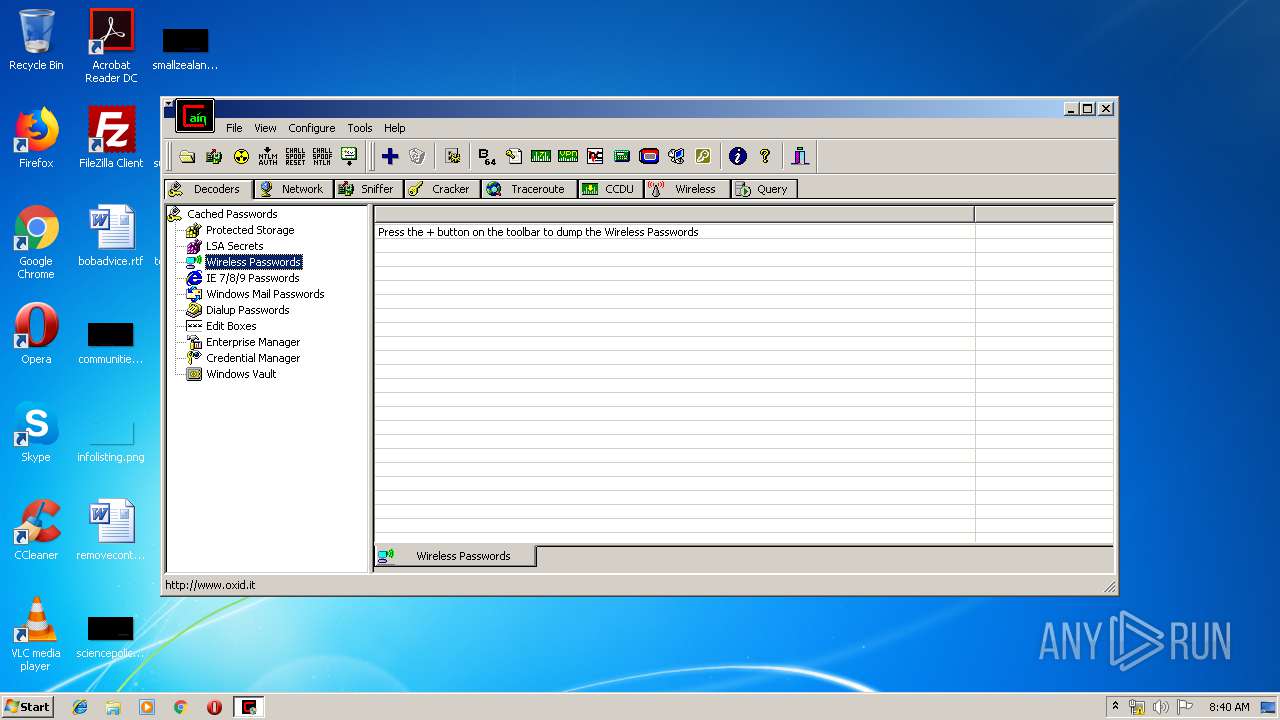Select IE 7/8/9 Passwords in the tree

click(x=252, y=278)
